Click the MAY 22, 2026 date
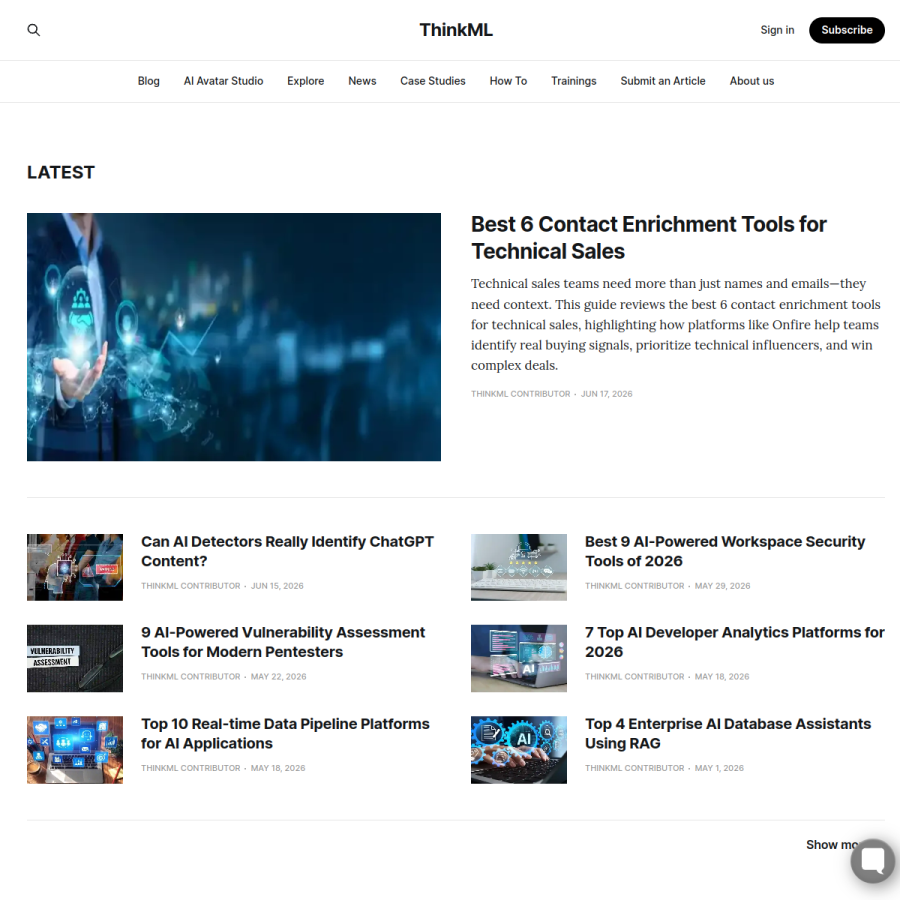The image size is (900, 900). click(278, 676)
